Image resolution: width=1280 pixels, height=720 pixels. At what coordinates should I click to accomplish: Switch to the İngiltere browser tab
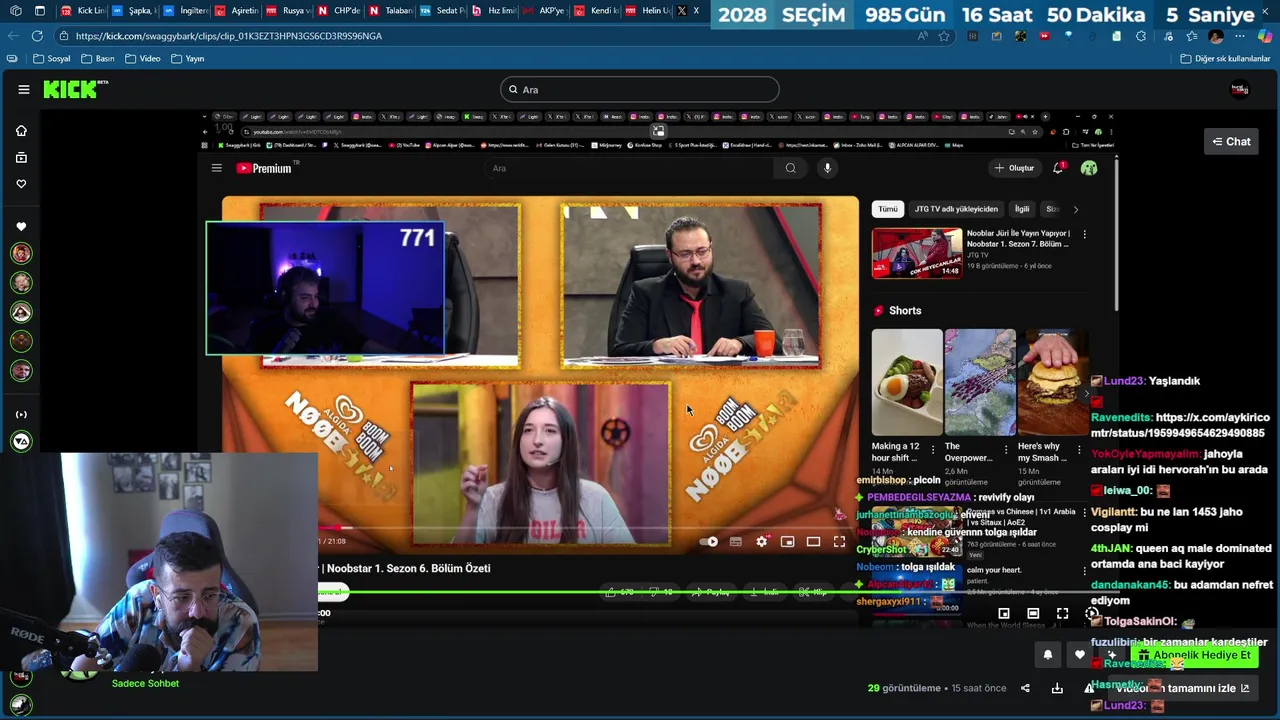pos(185,11)
